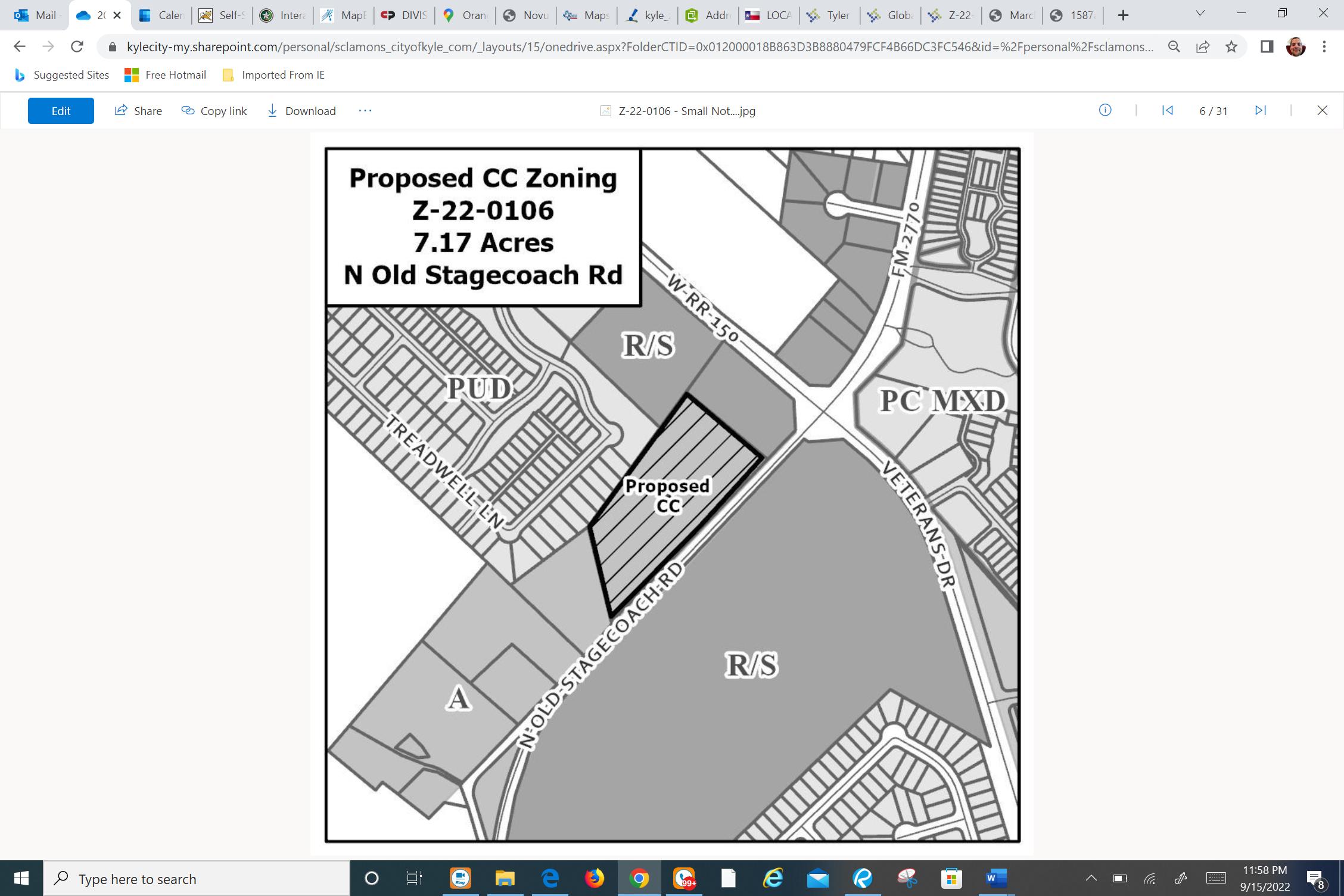Jump to the last image in set

[1261, 110]
